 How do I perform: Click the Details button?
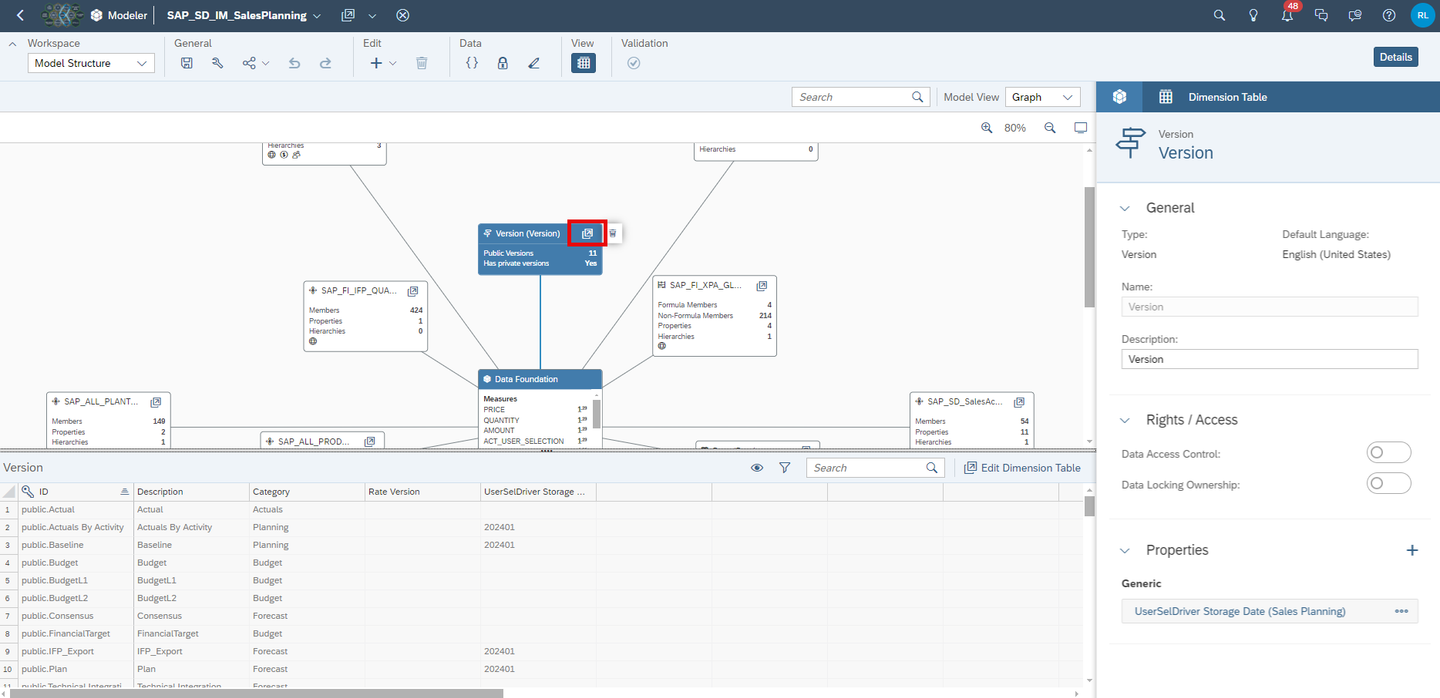pyautogui.click(x=1396, y=57)
